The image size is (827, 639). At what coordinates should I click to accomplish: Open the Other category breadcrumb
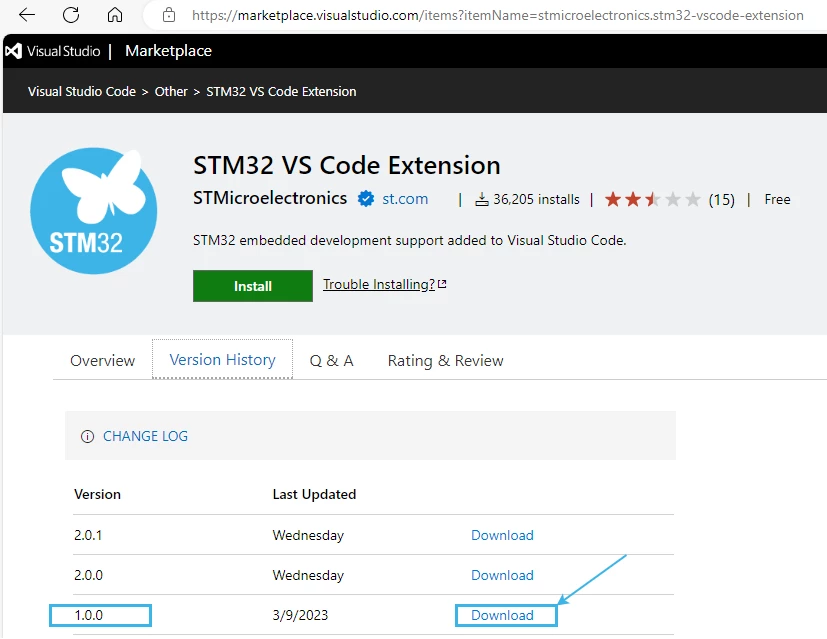click(171, 92)
